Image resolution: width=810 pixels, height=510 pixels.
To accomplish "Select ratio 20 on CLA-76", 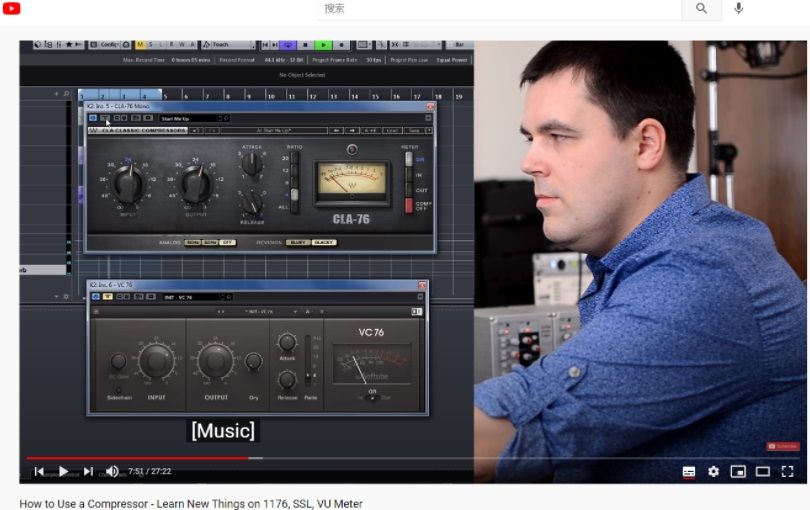I will tap(294, 158).
